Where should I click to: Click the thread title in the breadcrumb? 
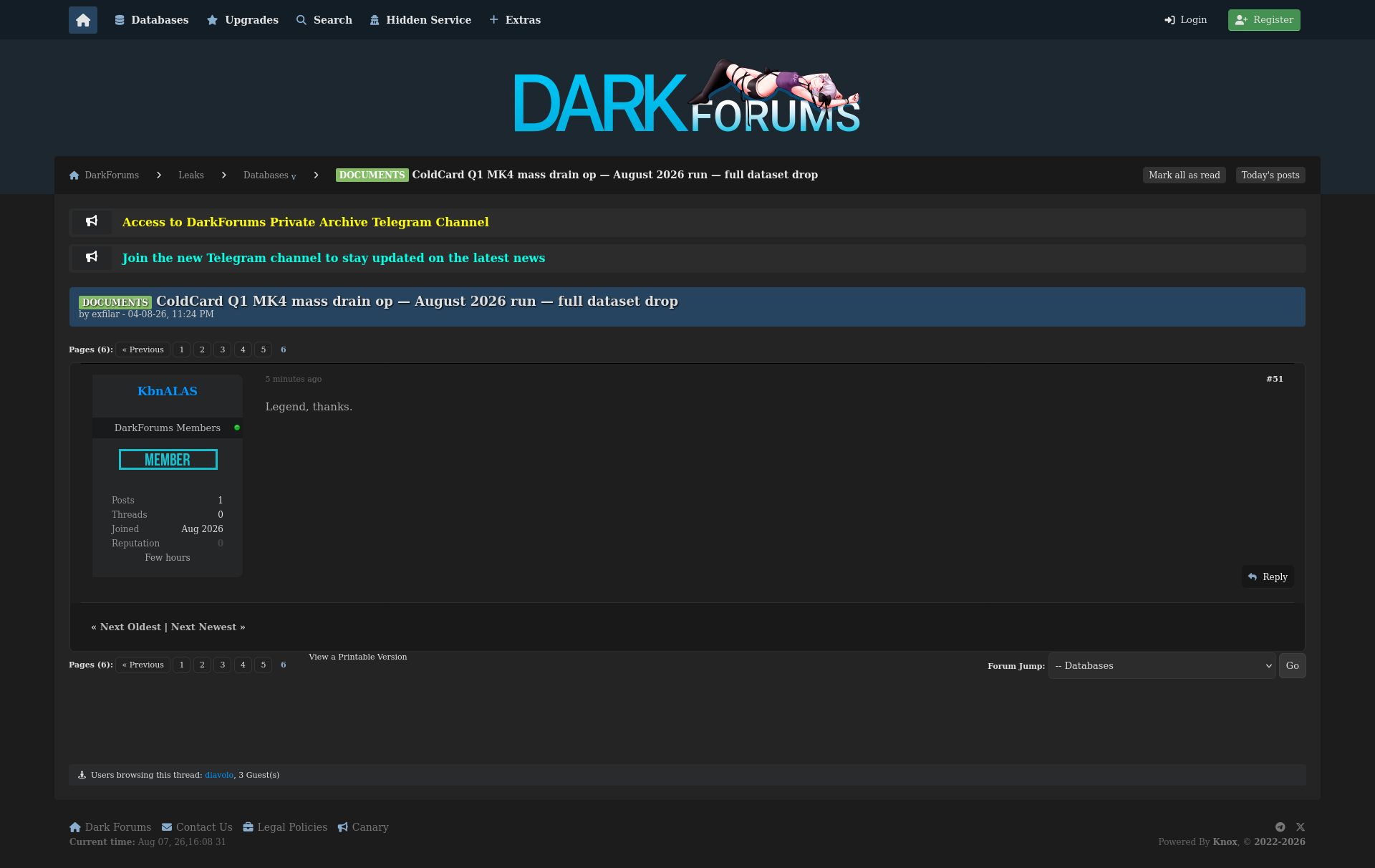pos(614,175)
